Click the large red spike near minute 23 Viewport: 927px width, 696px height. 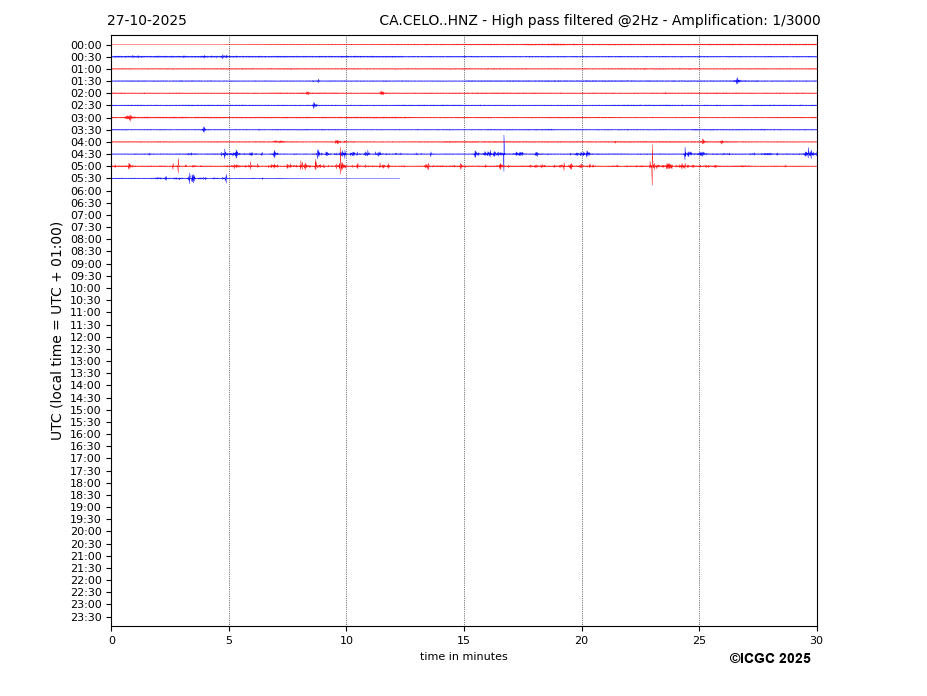652,165
